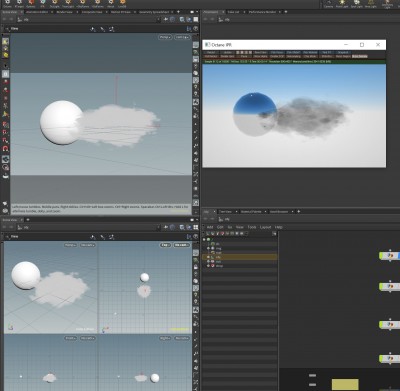Click the first viewport display option icon on right strip
This screenshot has width=400, height=391.
tap(196, 45)
